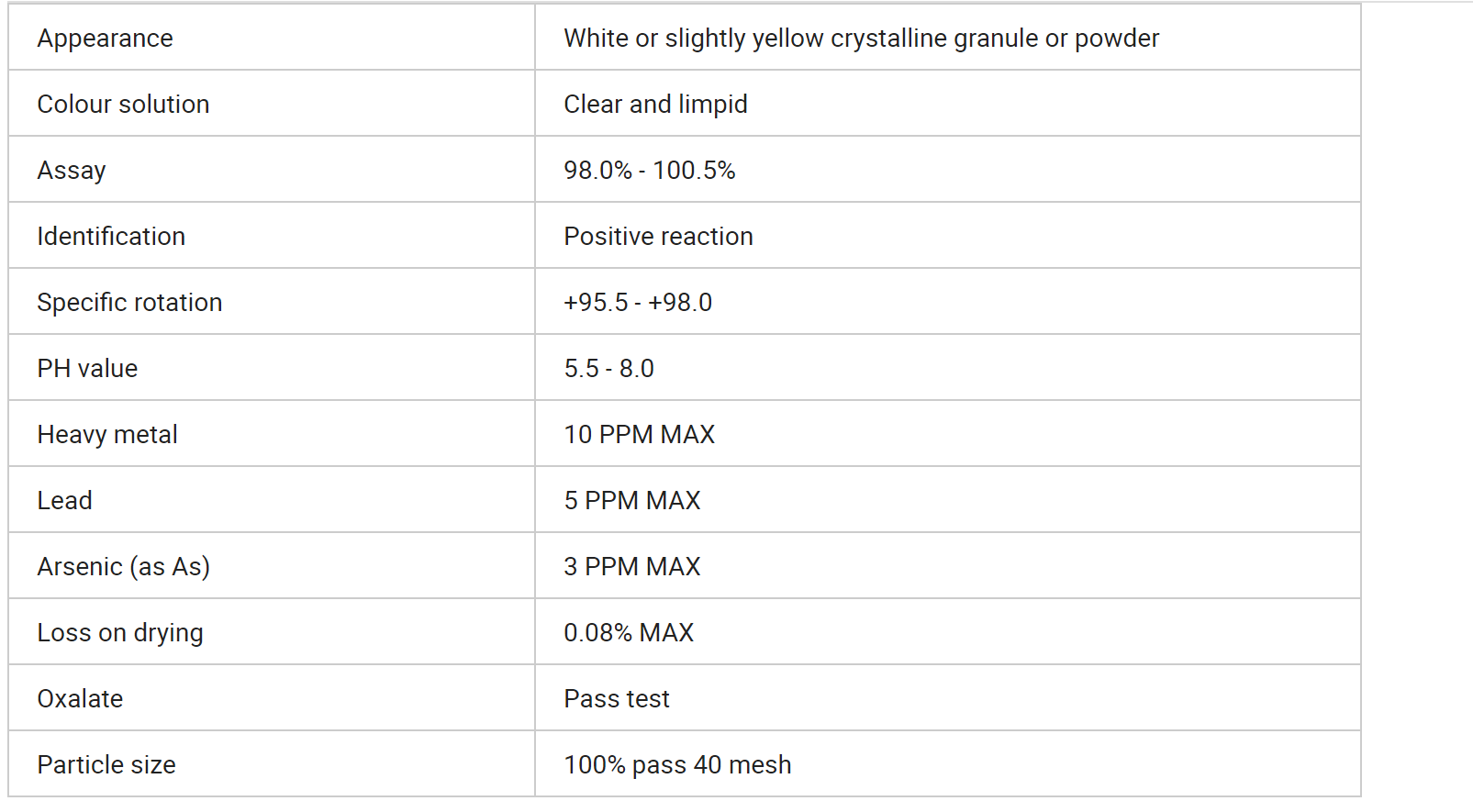Image resolution: width=1473 pixels, height=812 pixels.
Task: Select the 3 PPM MAX arsenic value
Action: (x=631, y=567)
